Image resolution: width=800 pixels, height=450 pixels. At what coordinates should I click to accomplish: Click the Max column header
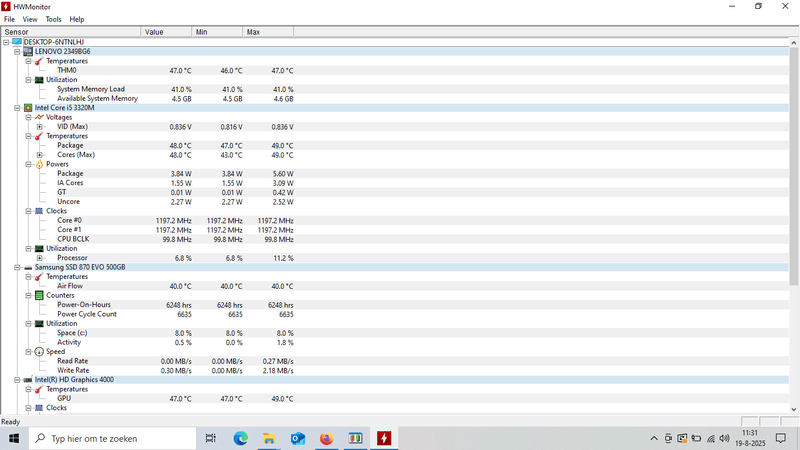(x=268, y=32)
